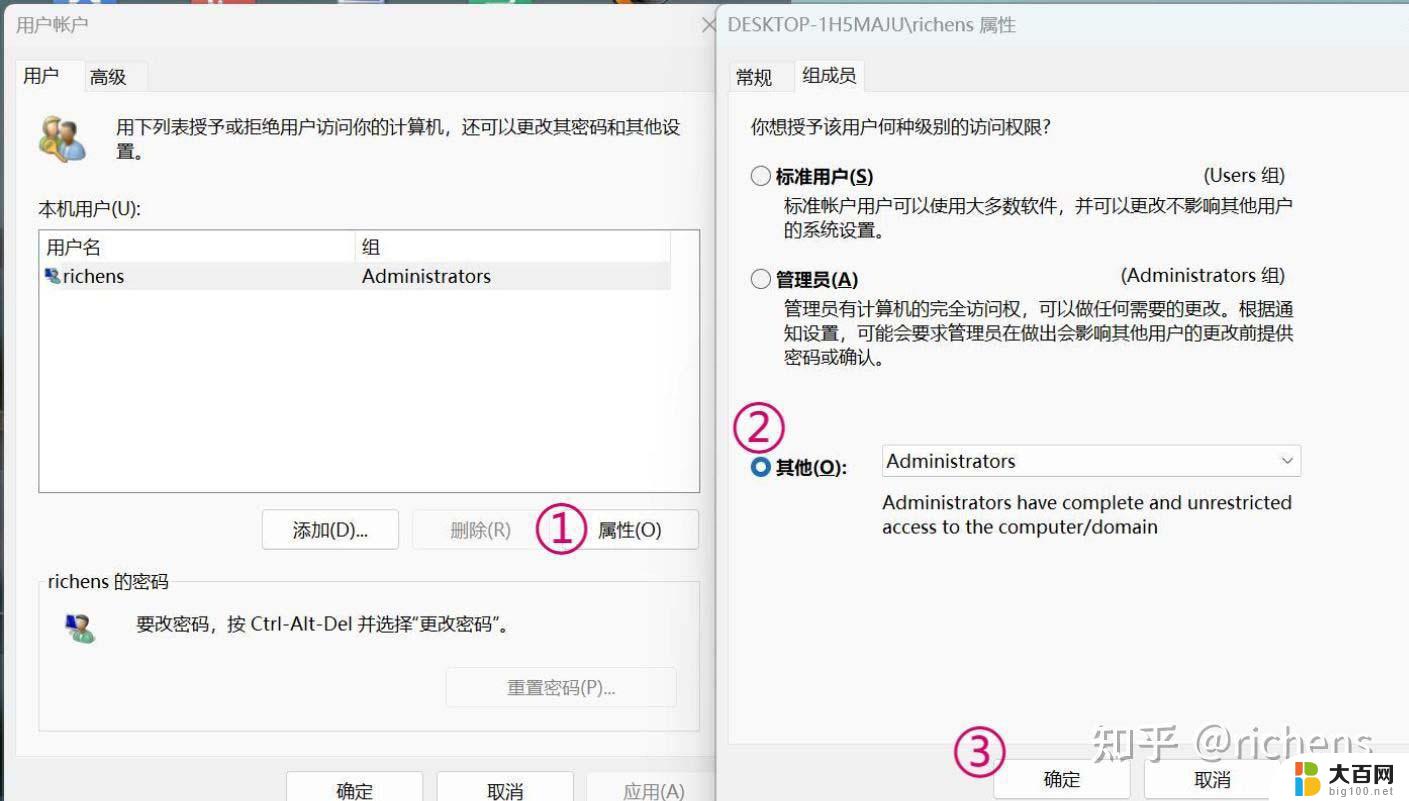Click the 用户名 column header
1409x801 pixels.
click(x=198, y=247)
